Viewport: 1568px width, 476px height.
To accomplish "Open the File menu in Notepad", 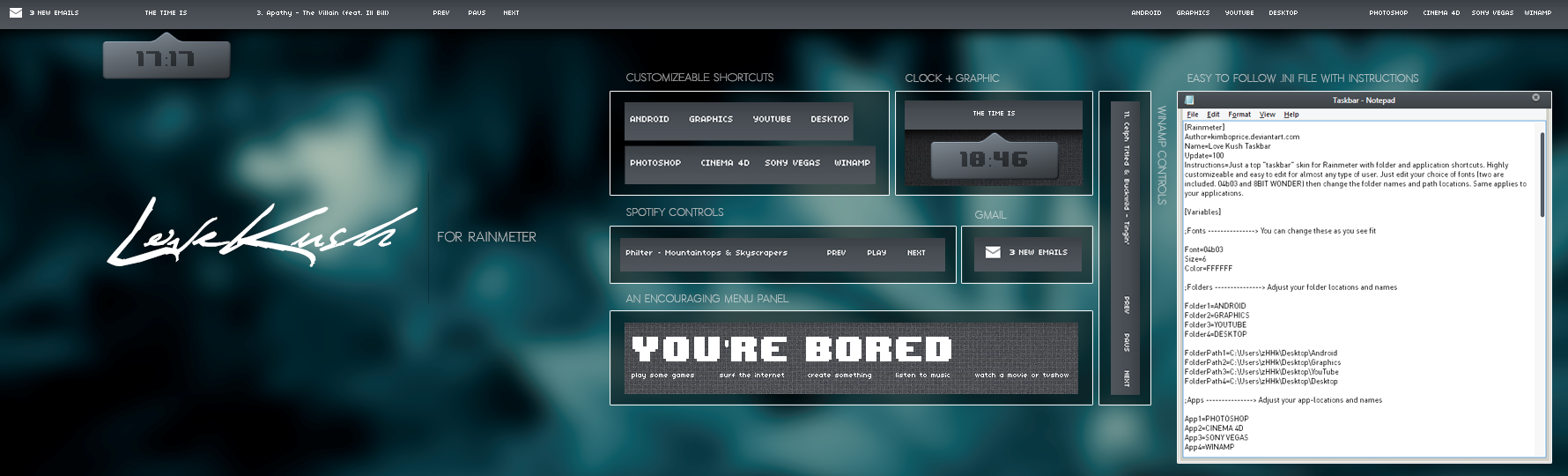I will [1192, 115].
